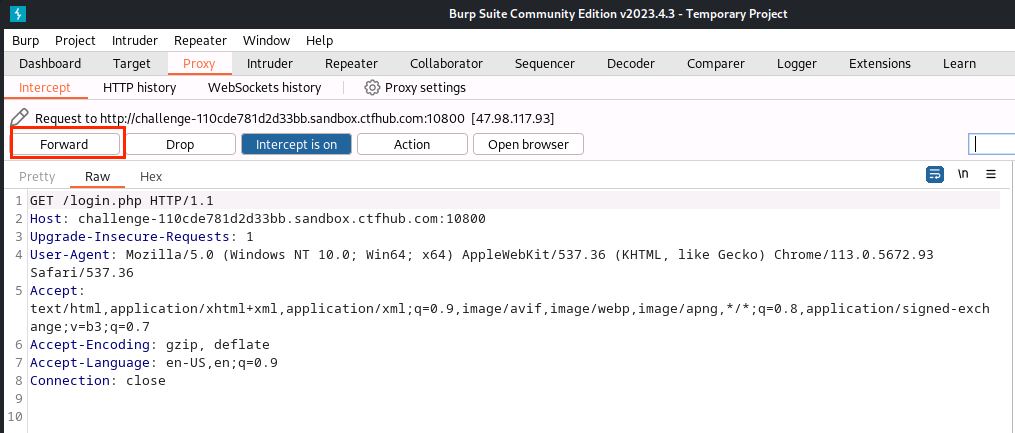This screenshot has height=433, width=1015.
Task: Select the Intercept sub-tab
Action: pos(45,87)
